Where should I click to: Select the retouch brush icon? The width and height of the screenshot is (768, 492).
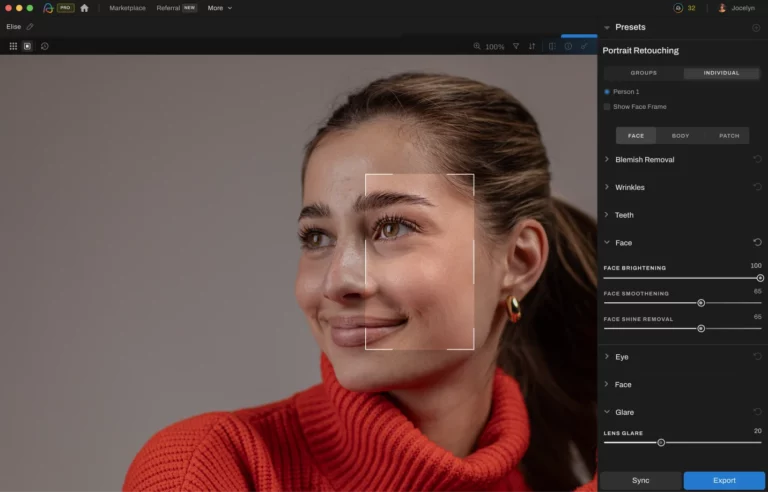pos(584,46)
